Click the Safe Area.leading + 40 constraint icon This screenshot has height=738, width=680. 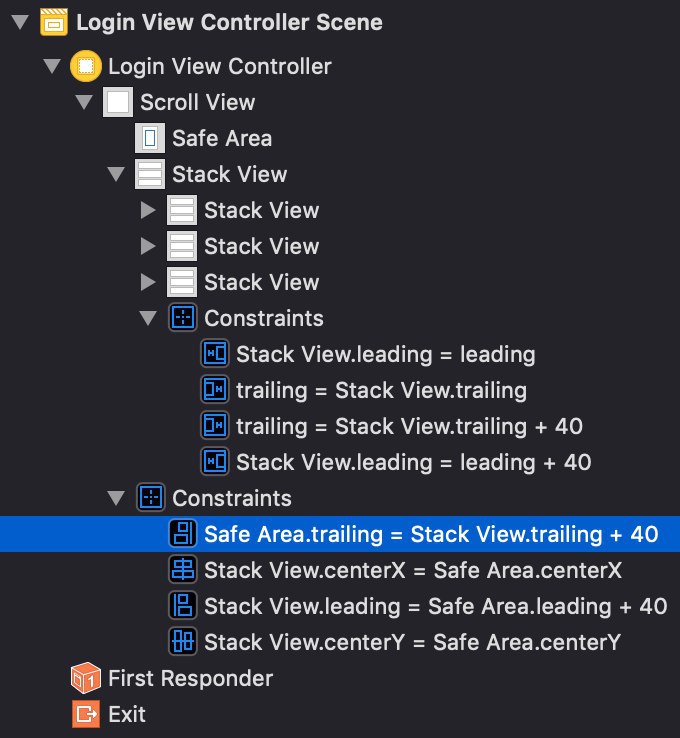click(182, 606)
